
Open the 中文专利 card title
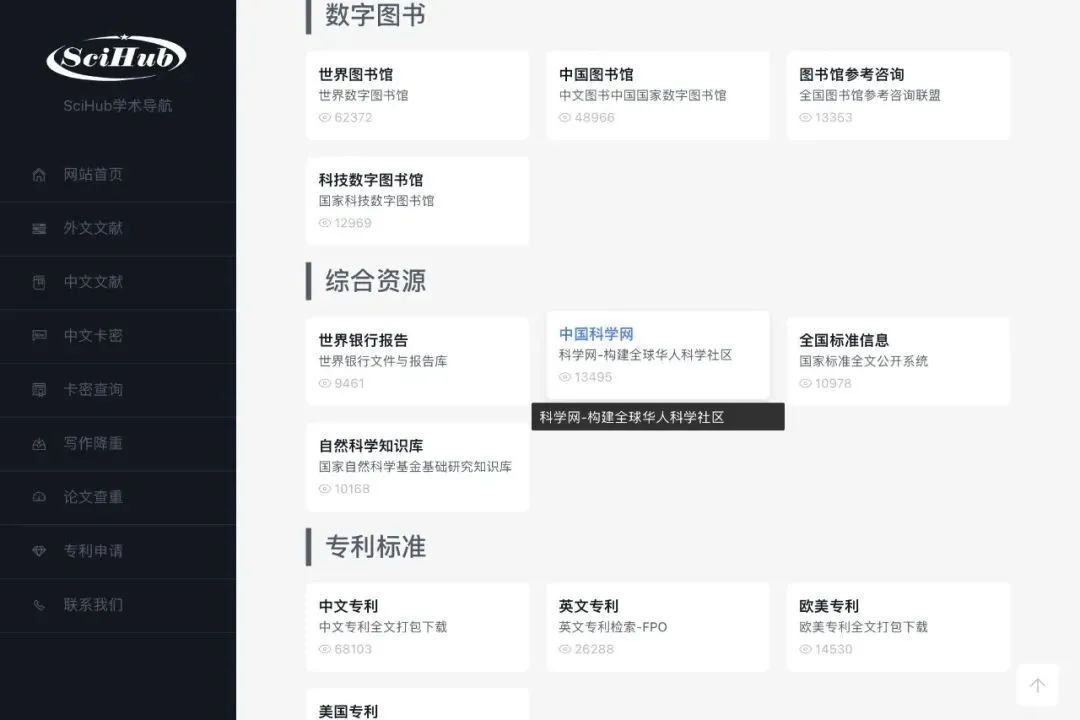point(348,606)
